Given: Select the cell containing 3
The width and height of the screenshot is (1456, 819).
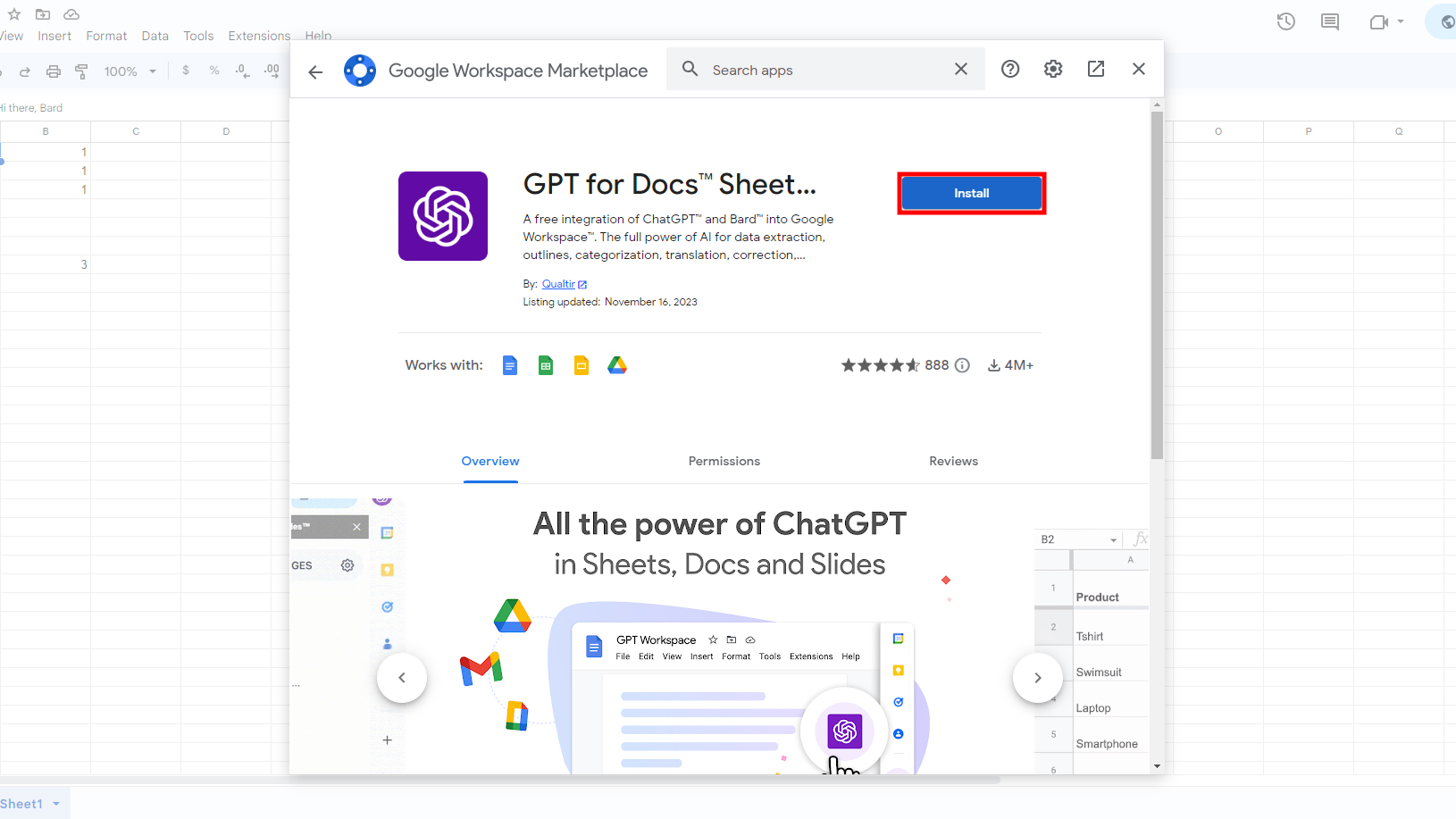Looking at the screenshot, I should pyautogui.click(x=46, y=264).
